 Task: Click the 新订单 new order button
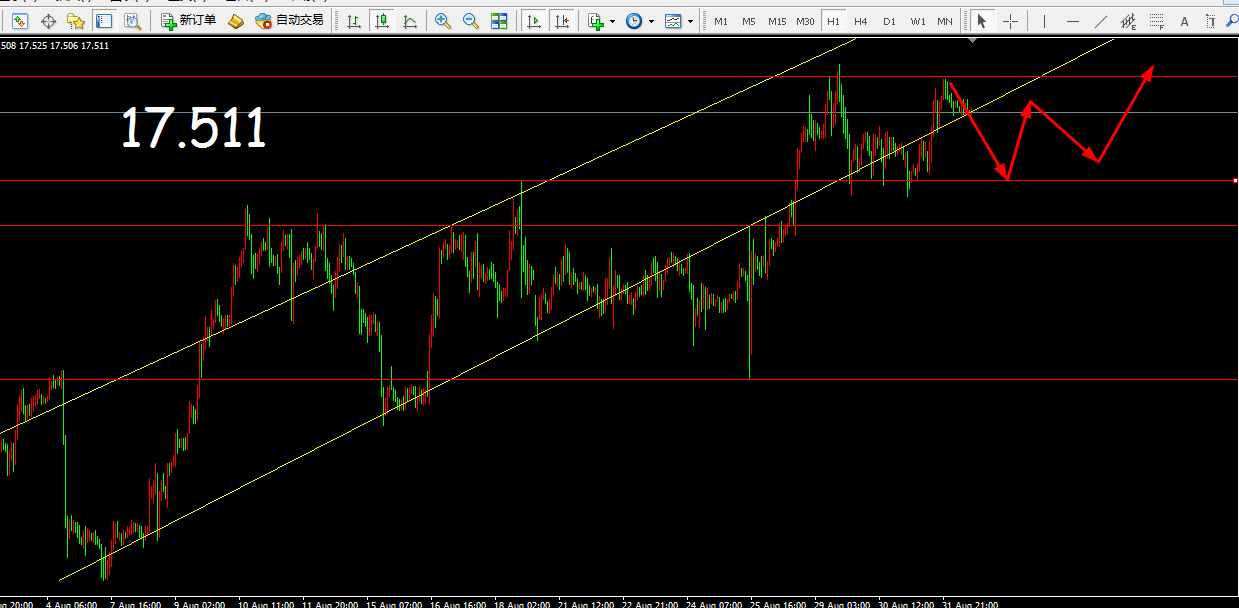click(x=188, y=21)
